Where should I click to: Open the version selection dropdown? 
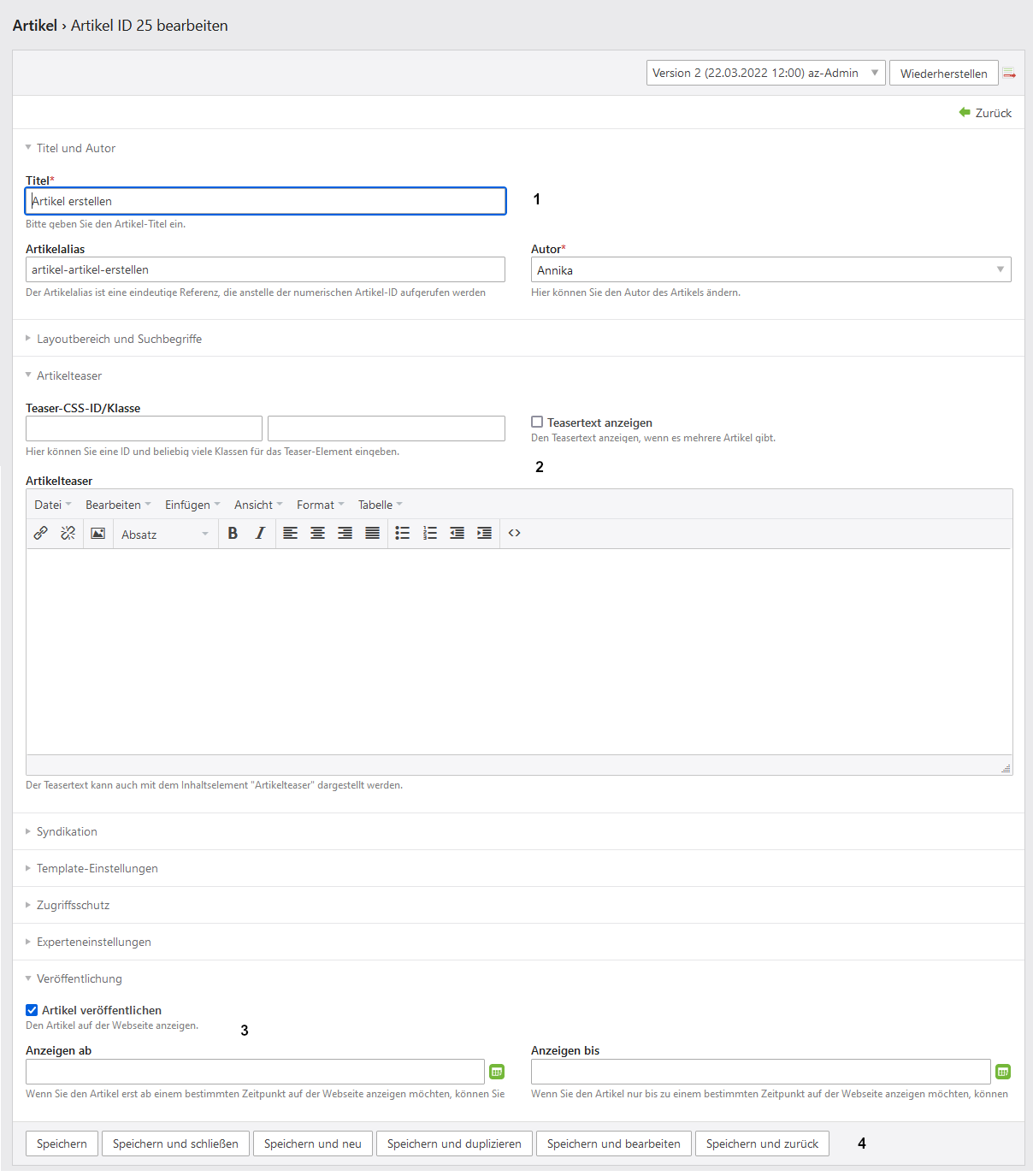[x=765, y=74]
